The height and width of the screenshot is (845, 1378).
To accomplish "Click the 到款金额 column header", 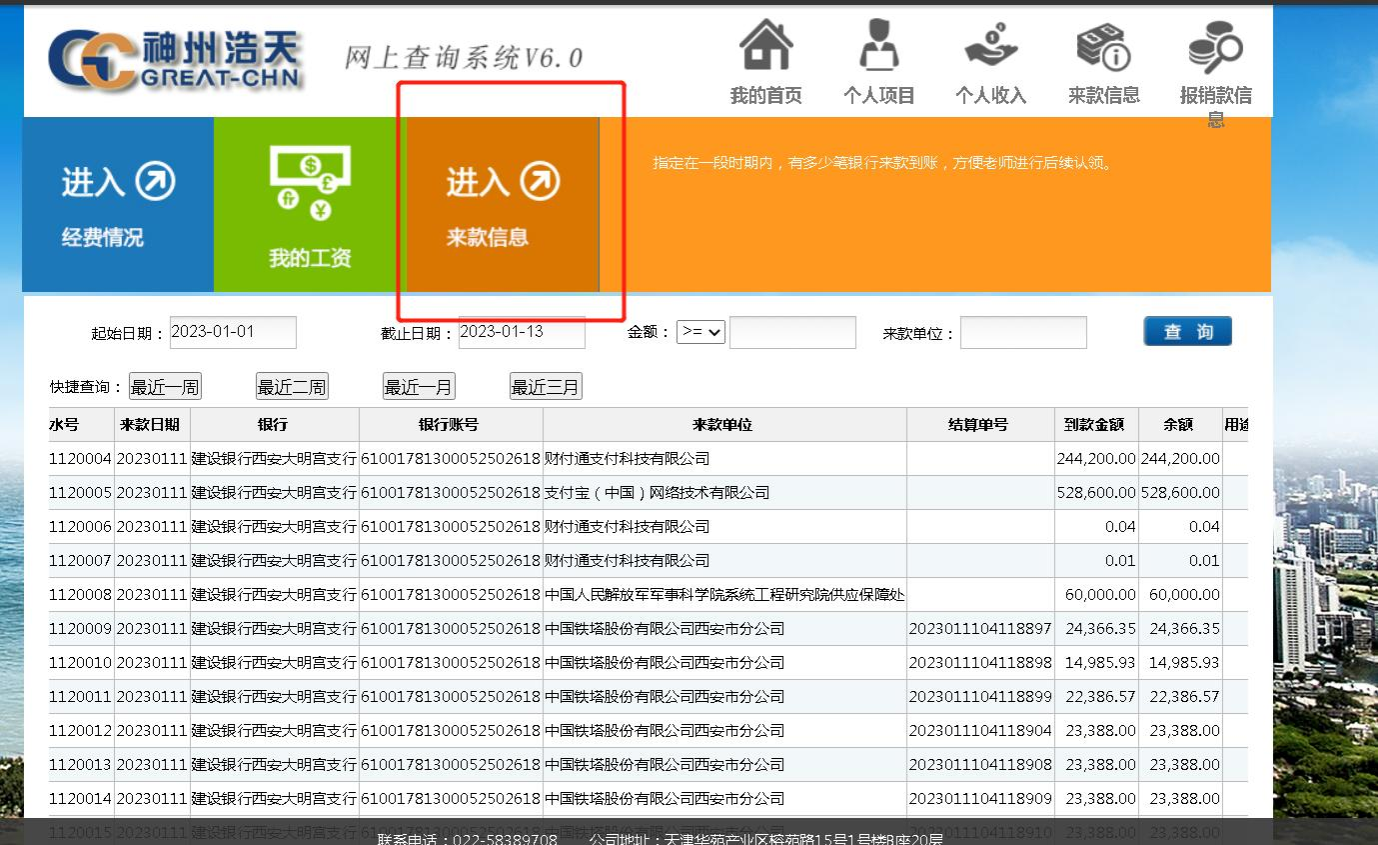I will coord(1095,425).
